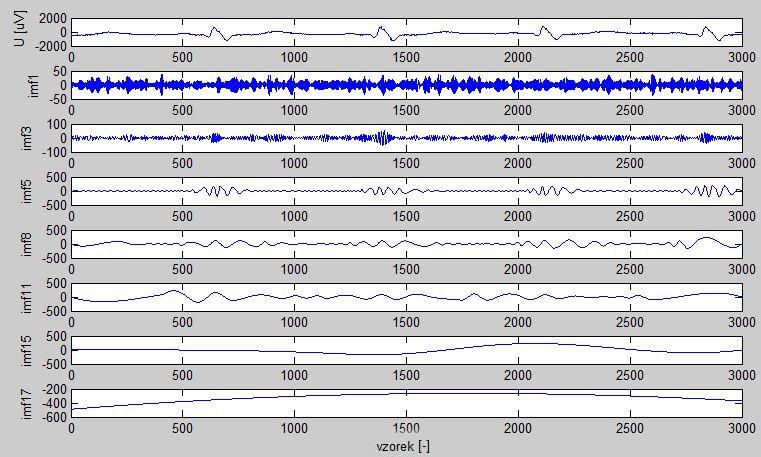Click x-tick '1500' below the imf3 plot
The height and width of the screenshot is (457, 761).
[406, 163]
